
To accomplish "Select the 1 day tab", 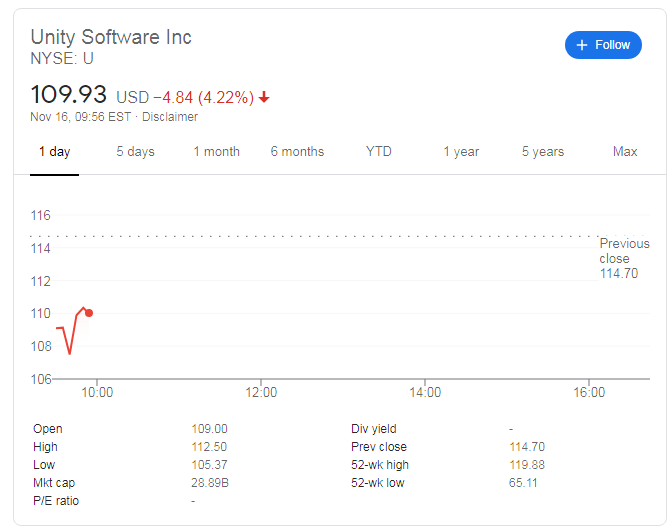I will (54, 152).
